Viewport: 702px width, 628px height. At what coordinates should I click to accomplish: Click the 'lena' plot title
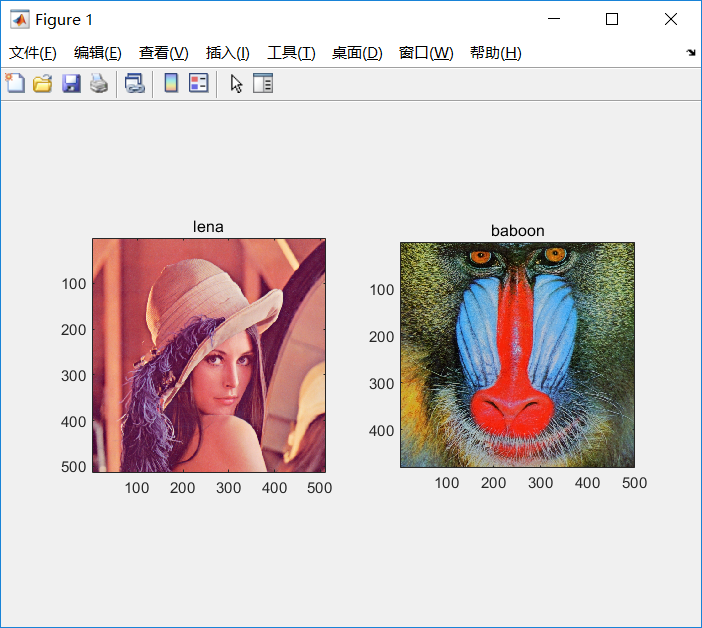tap(208, 226)
